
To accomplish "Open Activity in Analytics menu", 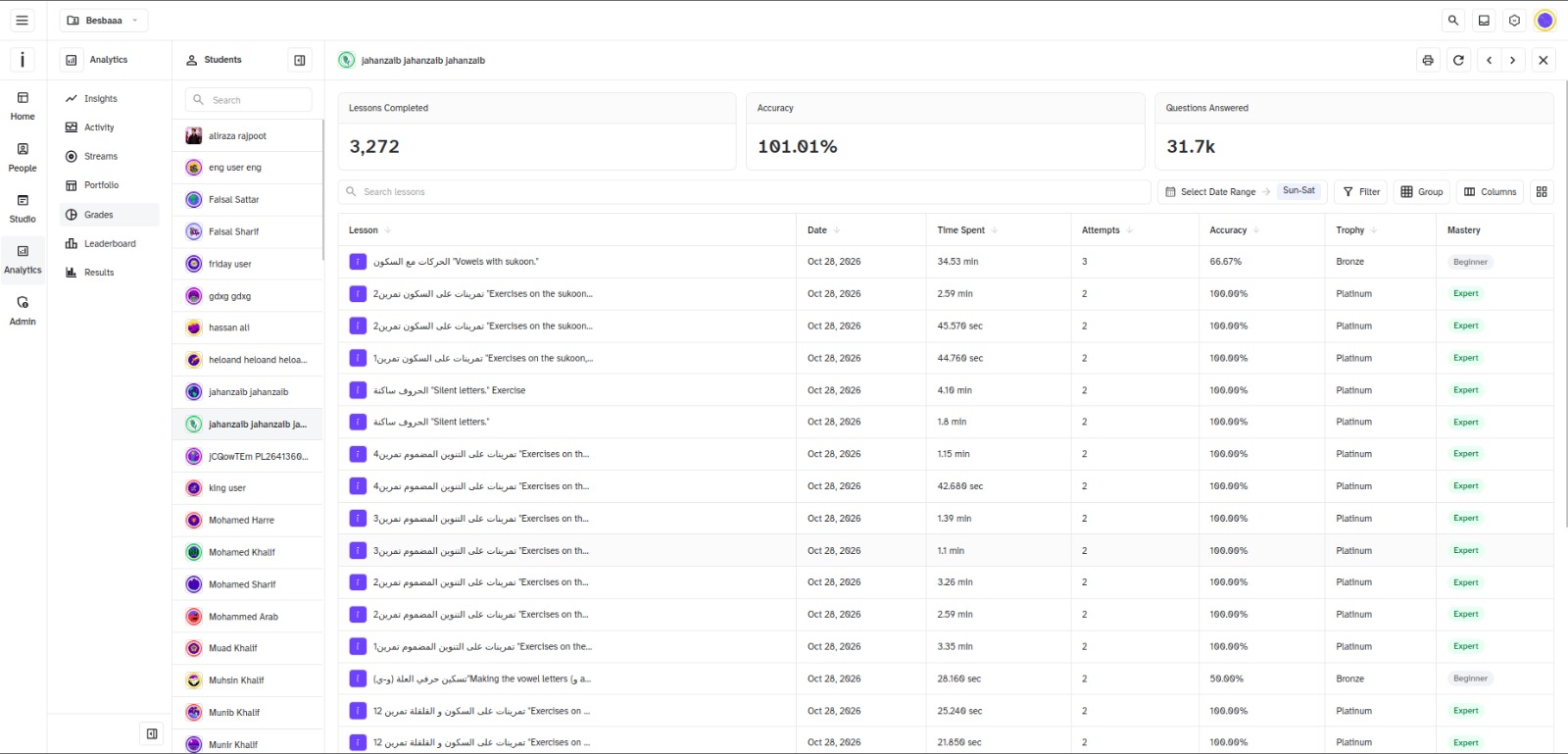I will point(110,127).
